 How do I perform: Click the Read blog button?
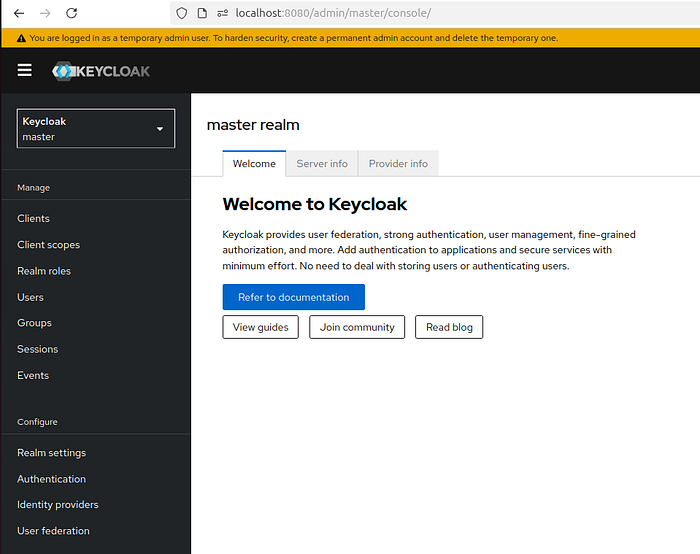coord(449,327)
